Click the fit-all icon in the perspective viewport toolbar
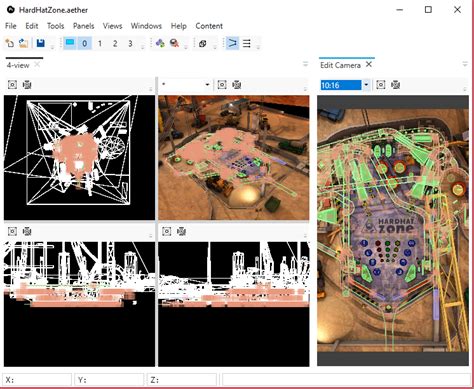 (237, 85)
